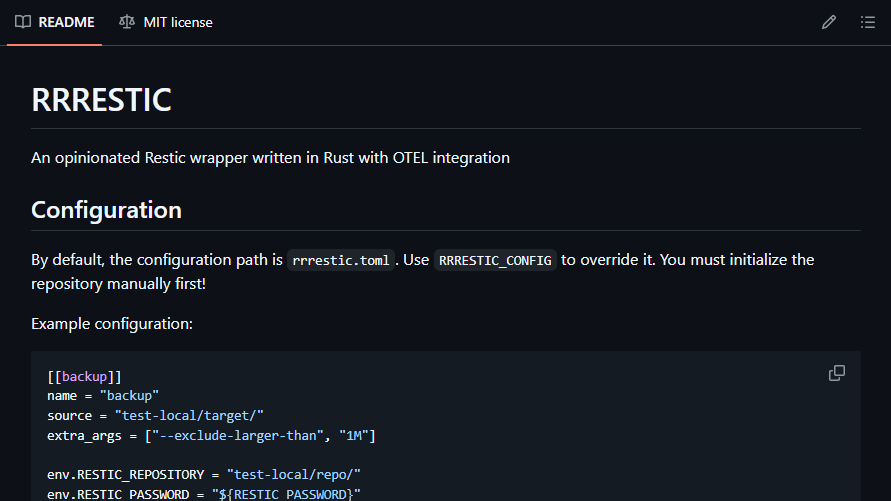Click the RRRESTIC_CONFIG inline code
Image resolution: width=891 pixels, height=501 pixels.
tap(495, 260)
